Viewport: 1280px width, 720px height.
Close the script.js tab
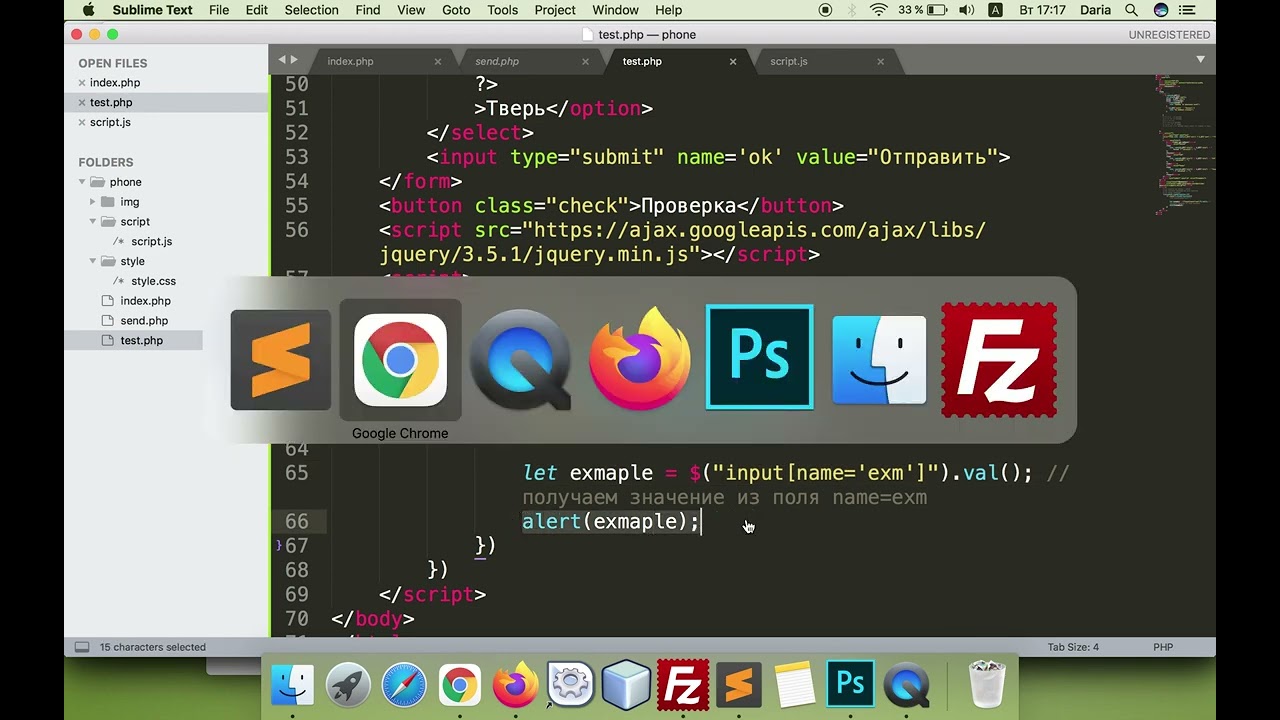880,61
